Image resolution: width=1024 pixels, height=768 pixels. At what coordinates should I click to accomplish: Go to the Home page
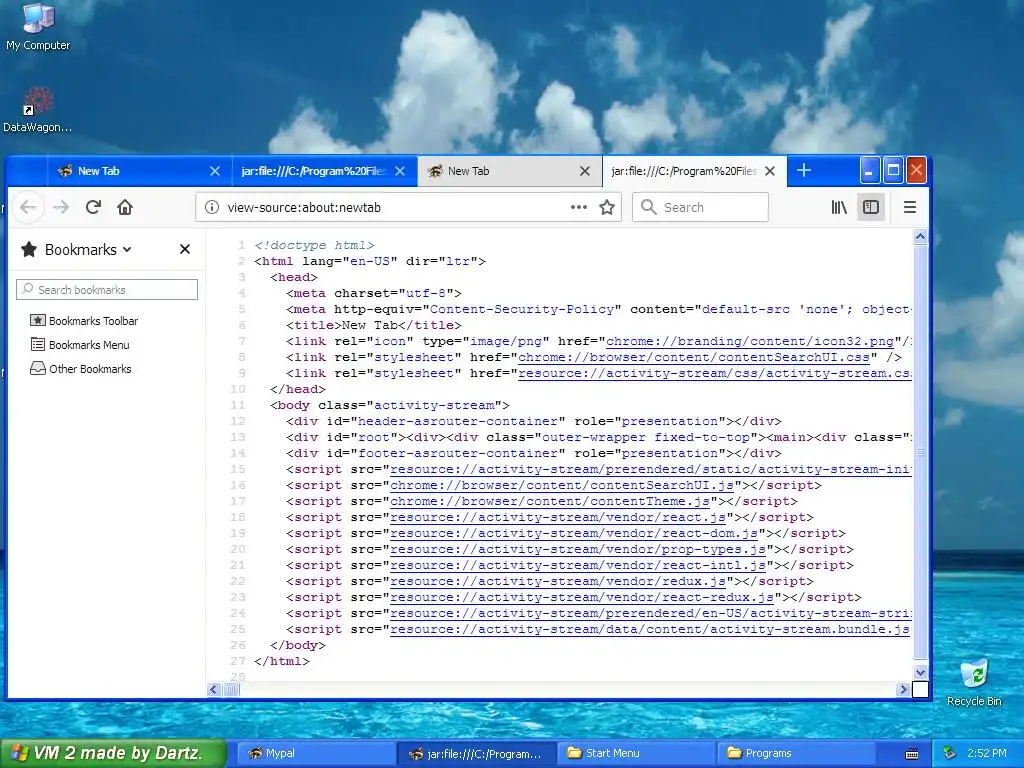(x=125, y=207)
